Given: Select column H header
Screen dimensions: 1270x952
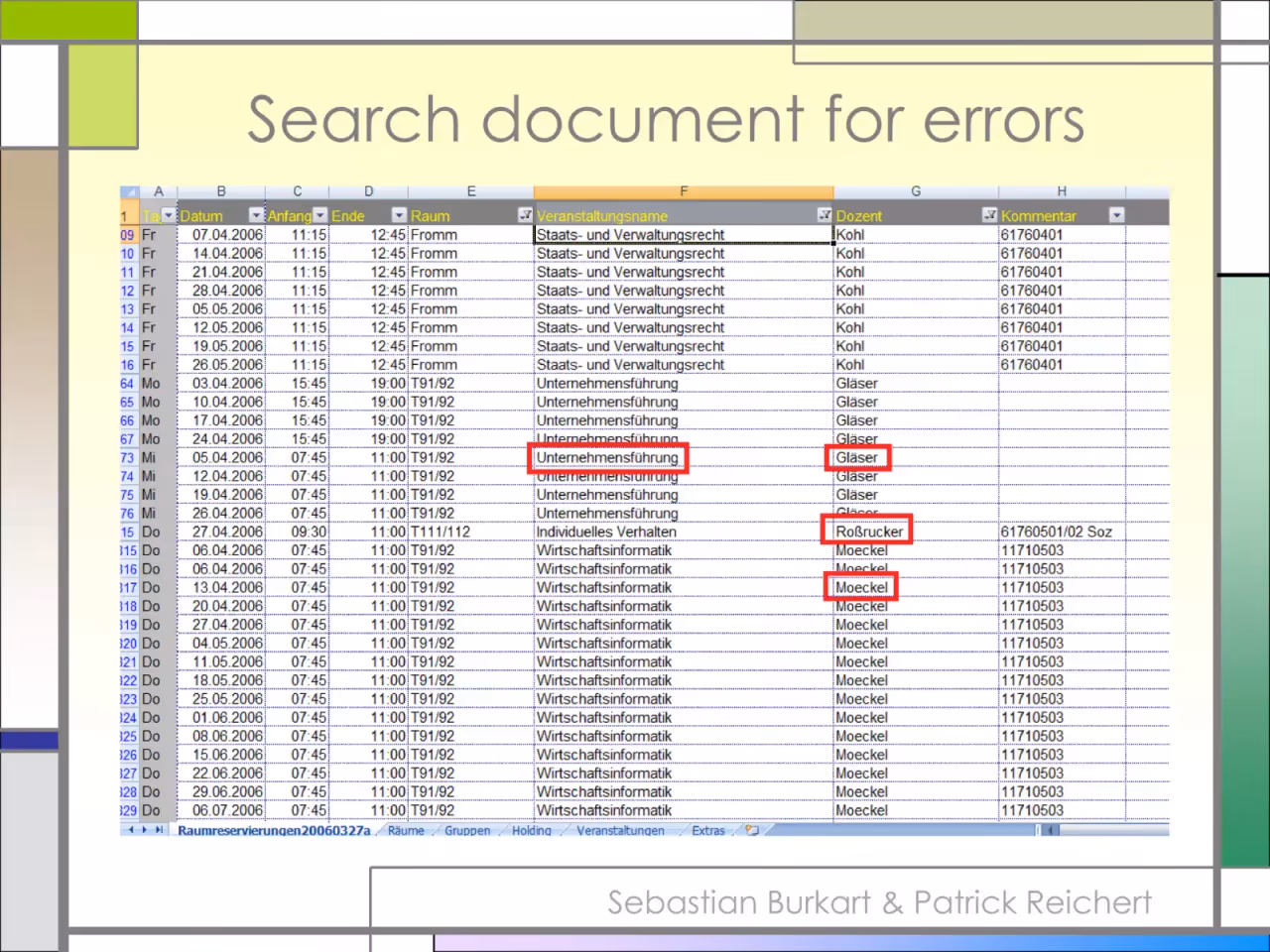Looking at the screenshot, I should [1062, 192].
